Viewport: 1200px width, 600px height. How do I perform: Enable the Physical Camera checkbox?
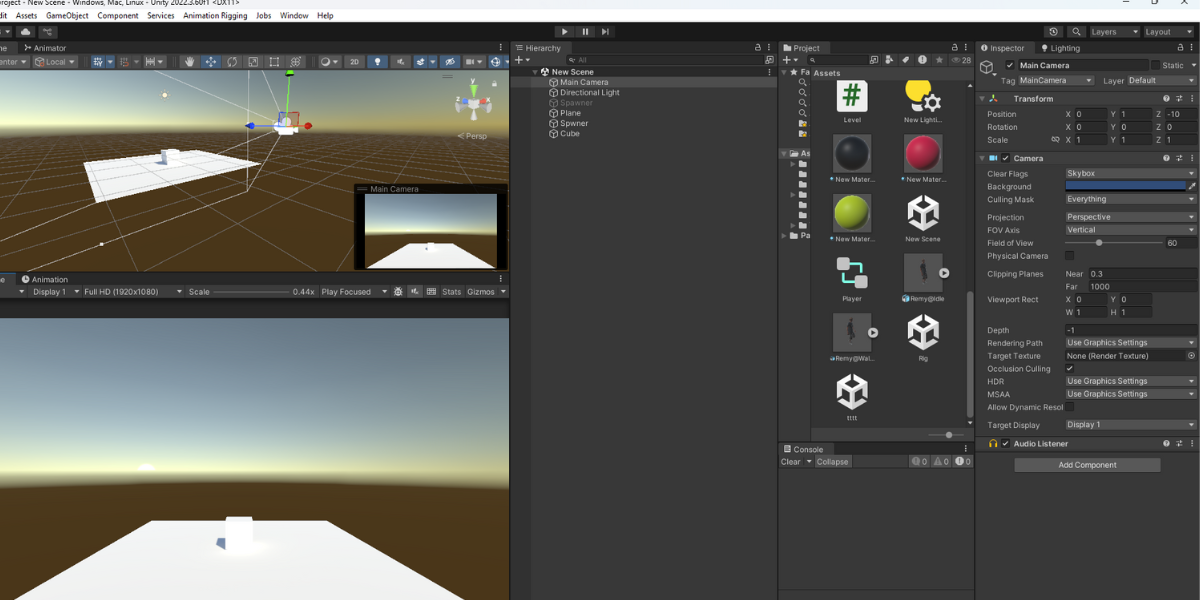pos(1069,255)
